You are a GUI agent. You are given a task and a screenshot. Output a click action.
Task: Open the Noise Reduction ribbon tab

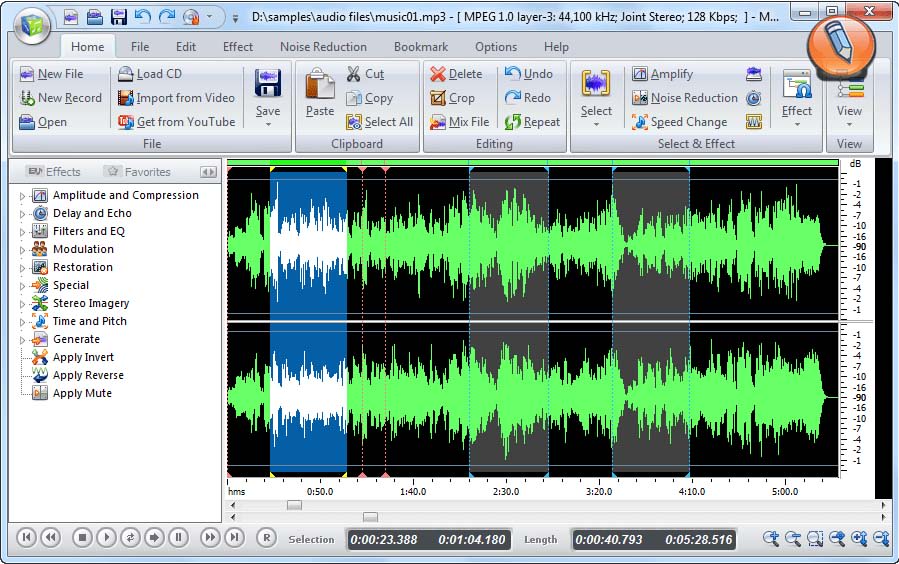pyautogui.click(x=323, y=47)
